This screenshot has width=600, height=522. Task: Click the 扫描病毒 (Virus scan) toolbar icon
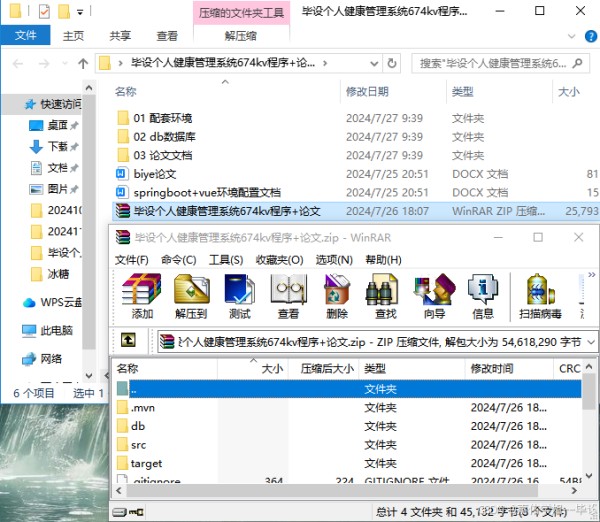coord(540,296)
